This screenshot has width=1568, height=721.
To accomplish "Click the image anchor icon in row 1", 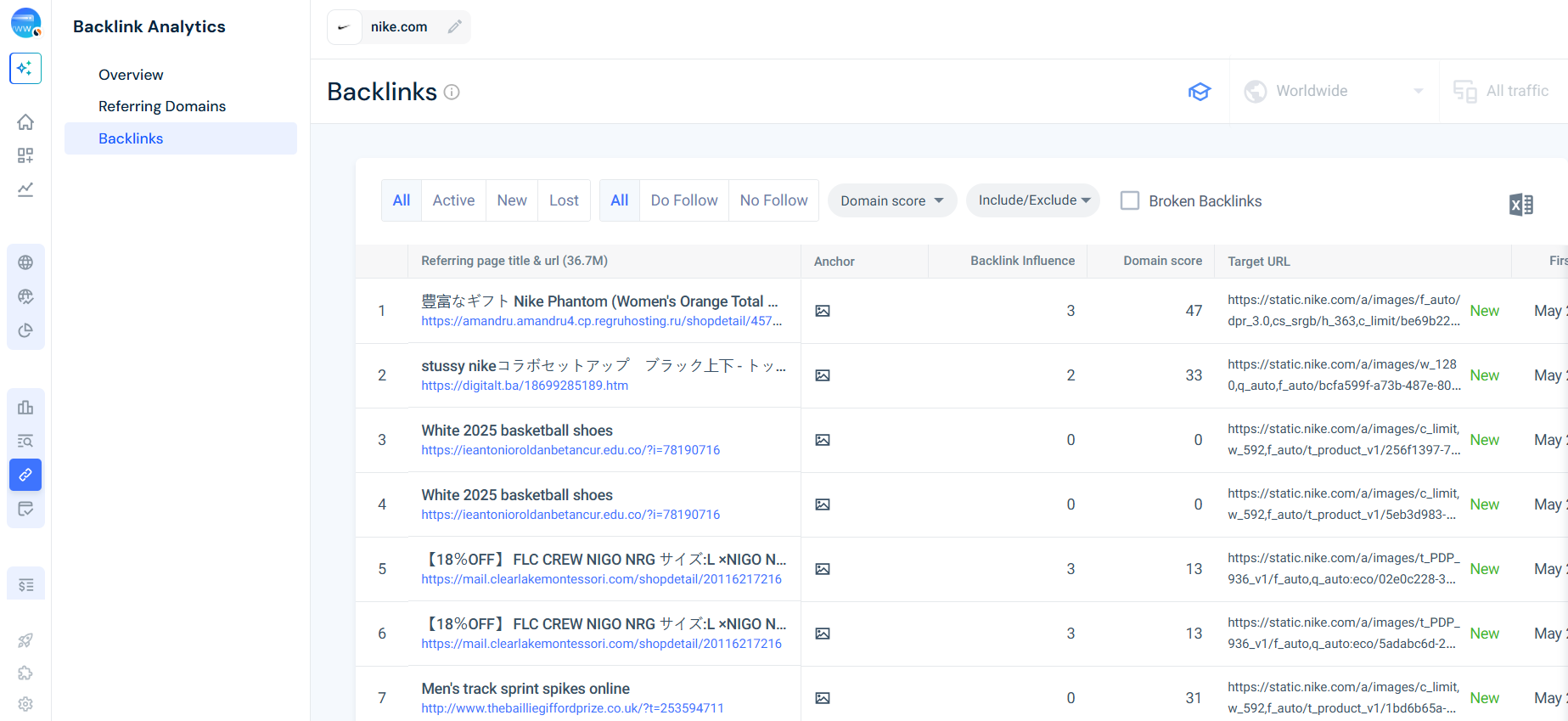I will [x=823, y=311].
